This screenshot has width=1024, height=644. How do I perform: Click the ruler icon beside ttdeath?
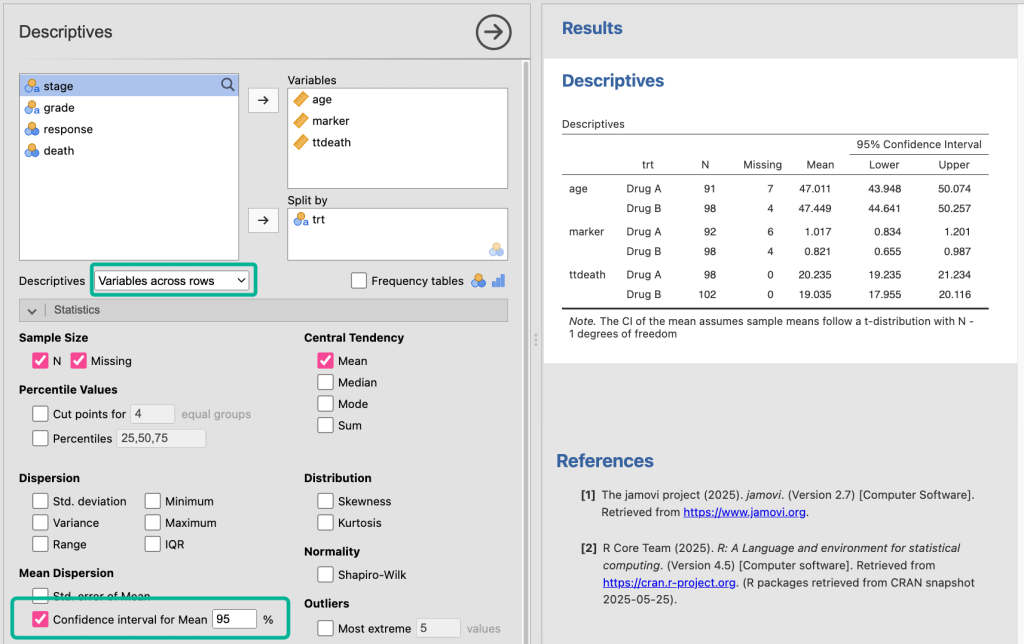(300, 142)
